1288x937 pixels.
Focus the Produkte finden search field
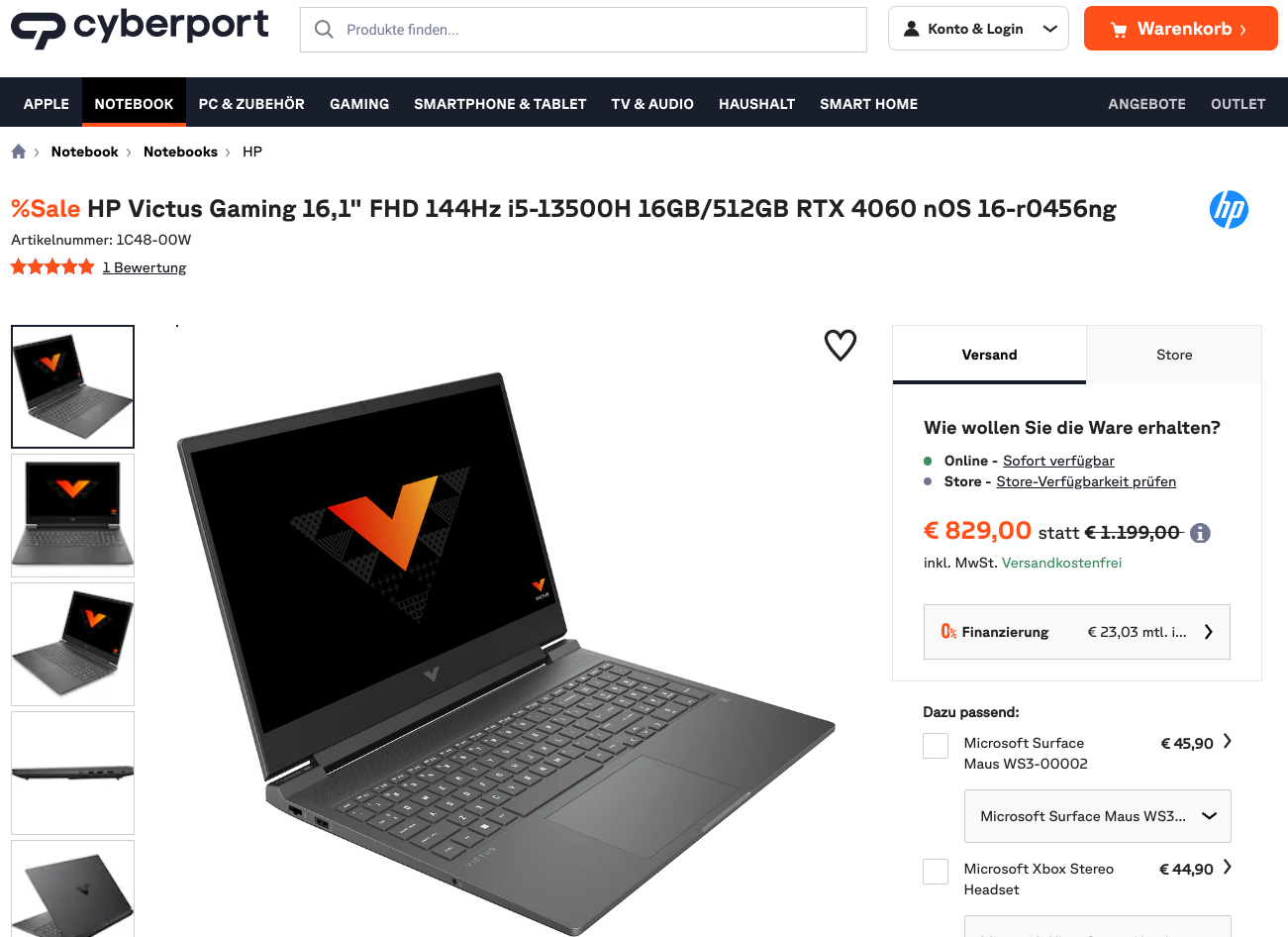pyautogui.click(x=583, y=30)
